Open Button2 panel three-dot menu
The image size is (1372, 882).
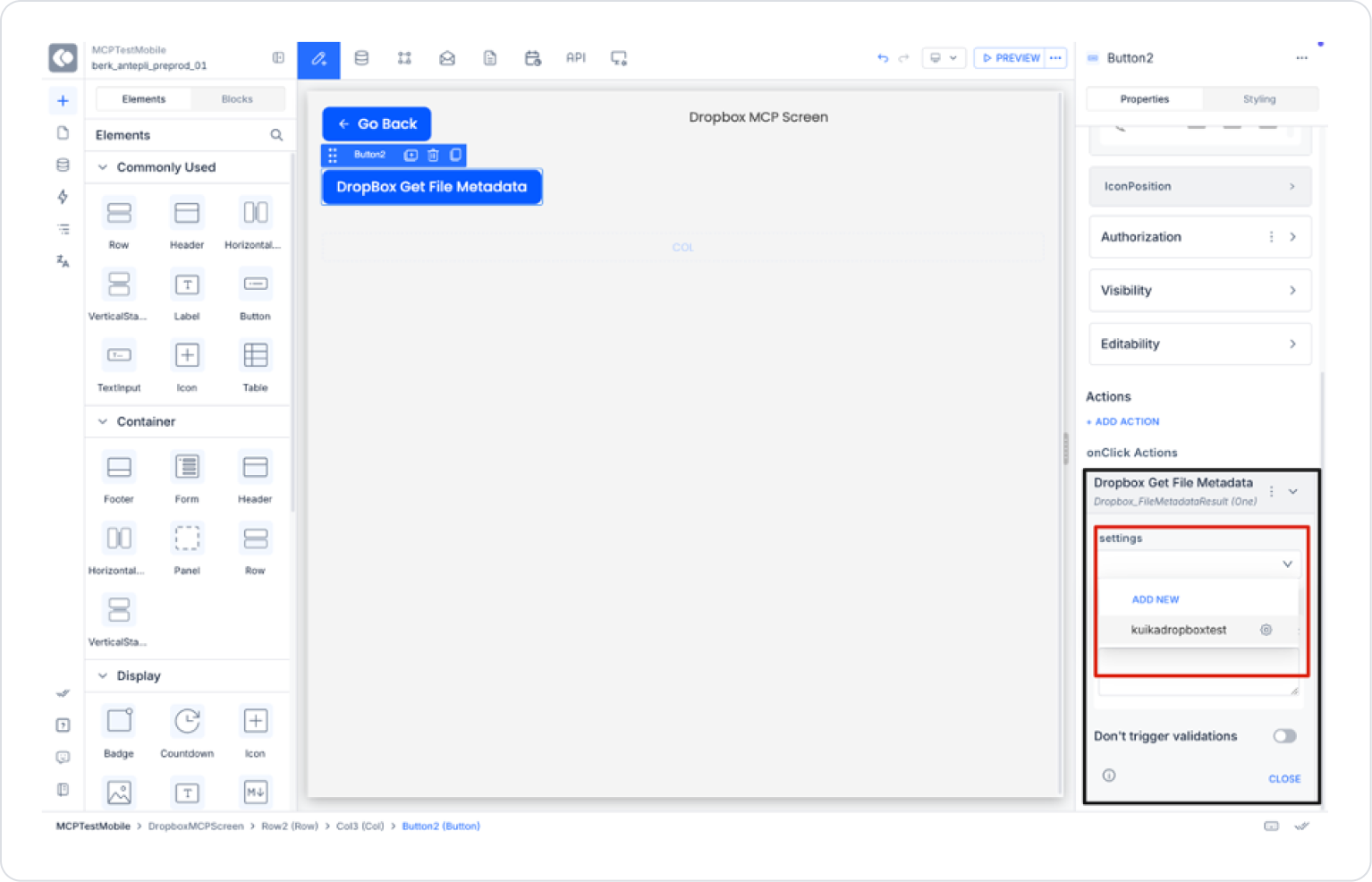point(1301,58)
